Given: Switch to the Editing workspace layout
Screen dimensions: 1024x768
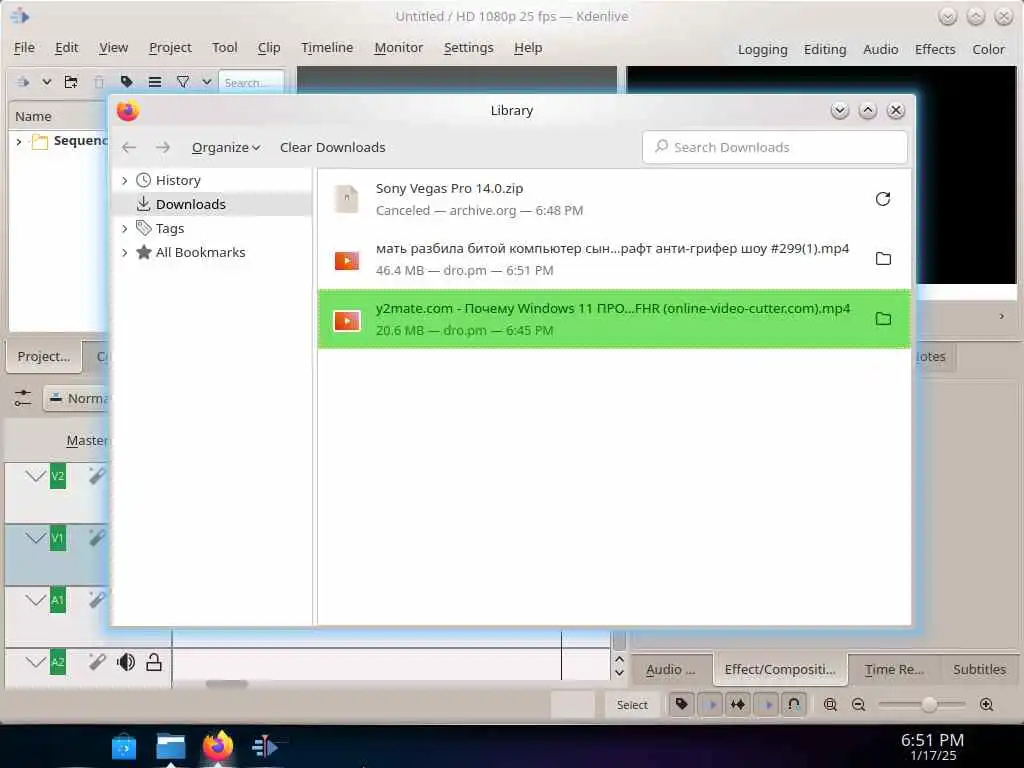Looking at the screenshot, I should [x=825, y=50].
